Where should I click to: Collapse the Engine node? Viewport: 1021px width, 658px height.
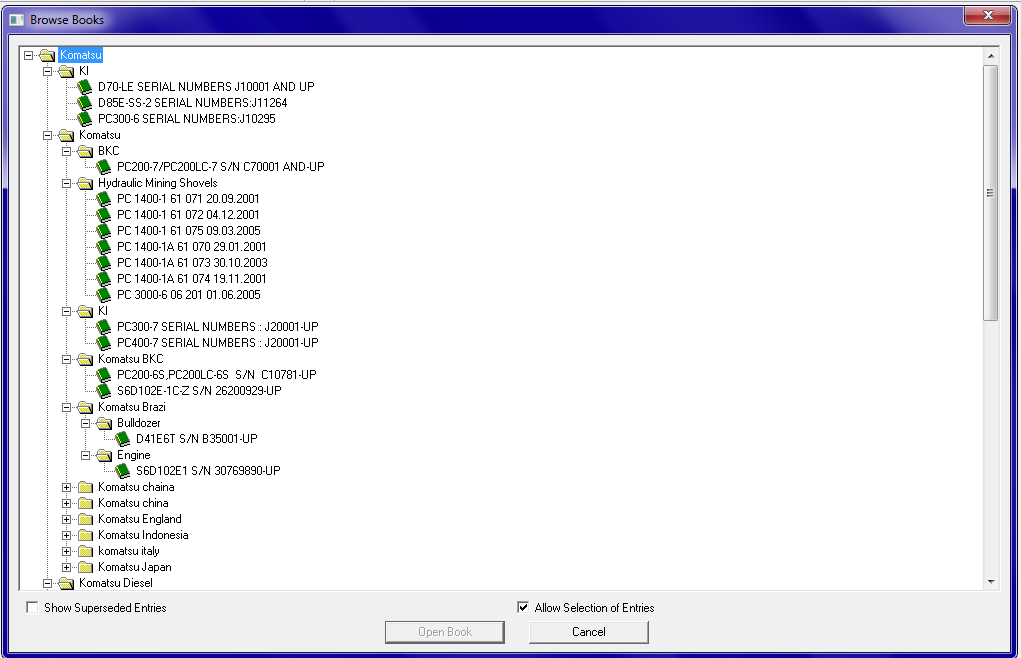pos(85,455)
